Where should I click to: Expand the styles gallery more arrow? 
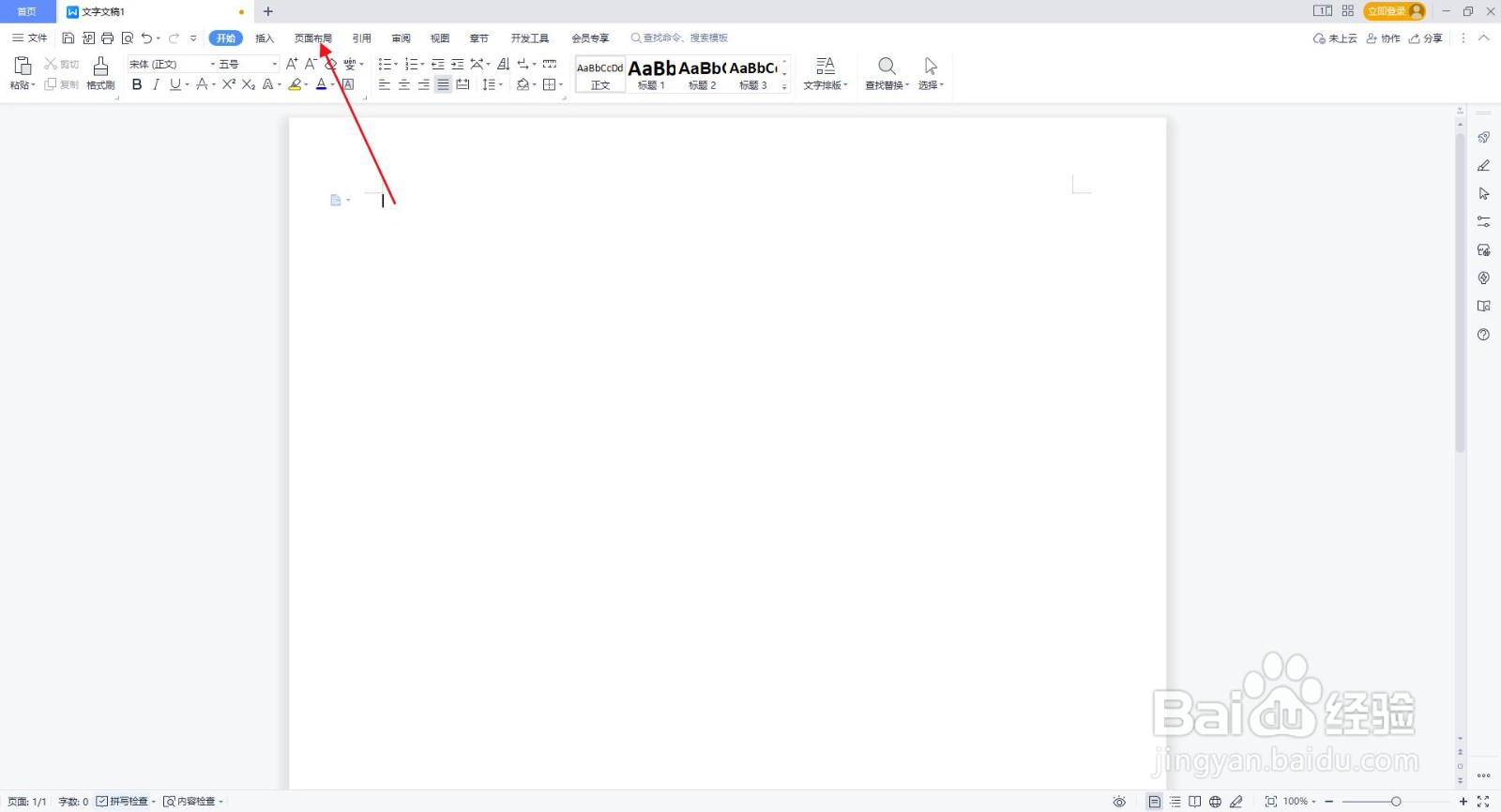(784, 87)
